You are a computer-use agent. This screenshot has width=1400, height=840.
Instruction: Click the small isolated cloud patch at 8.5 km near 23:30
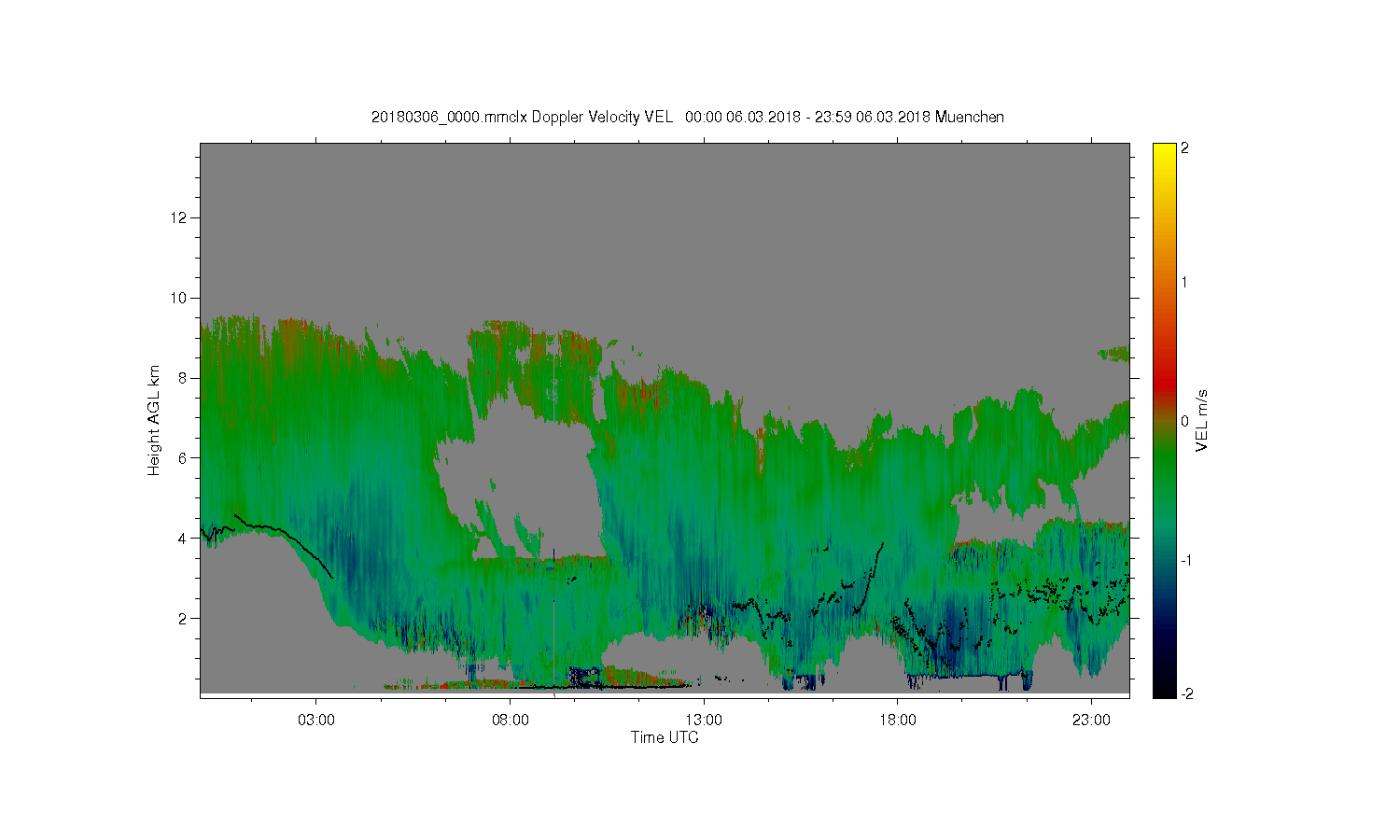point(1113,354)
